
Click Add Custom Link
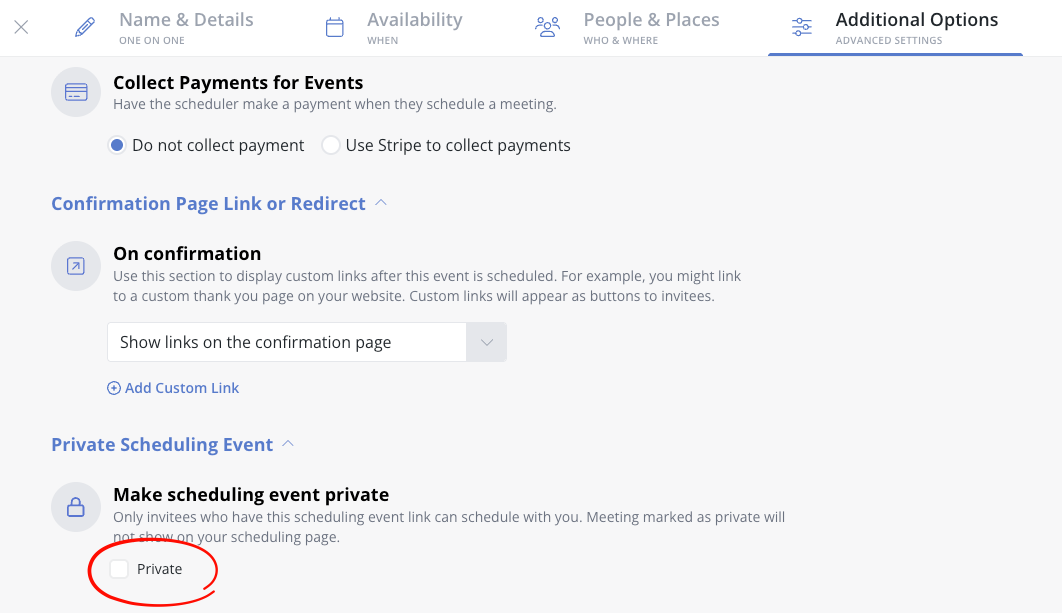(181, 387)
